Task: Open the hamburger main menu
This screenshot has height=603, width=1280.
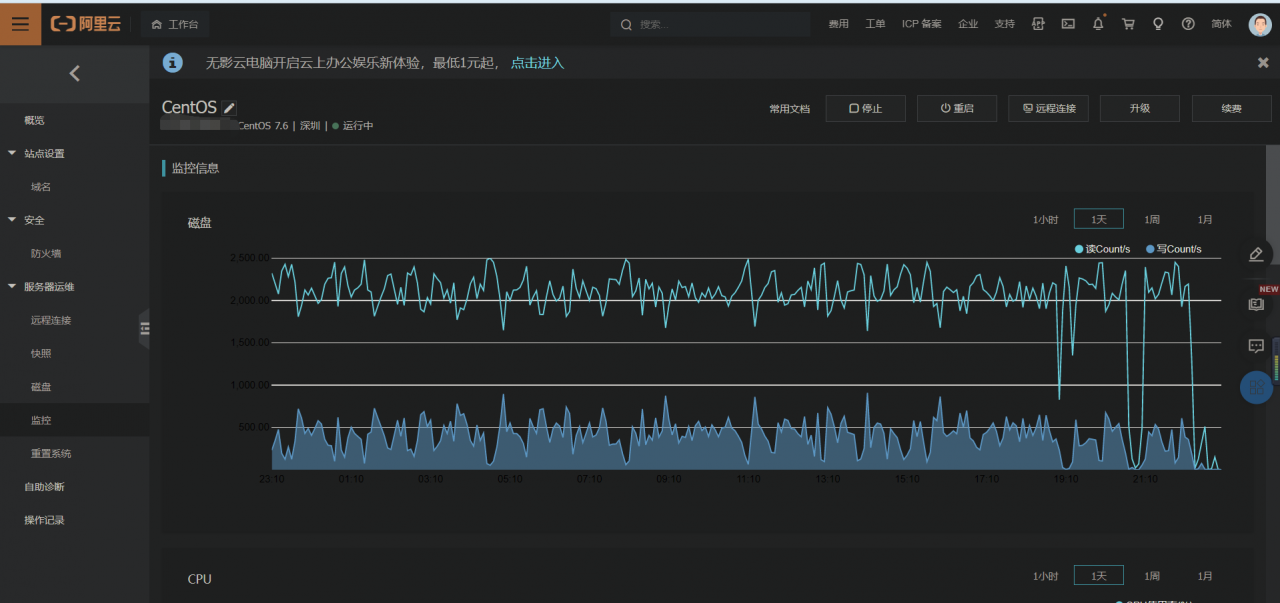Action: pyautogui.click(x=20, y=24)
